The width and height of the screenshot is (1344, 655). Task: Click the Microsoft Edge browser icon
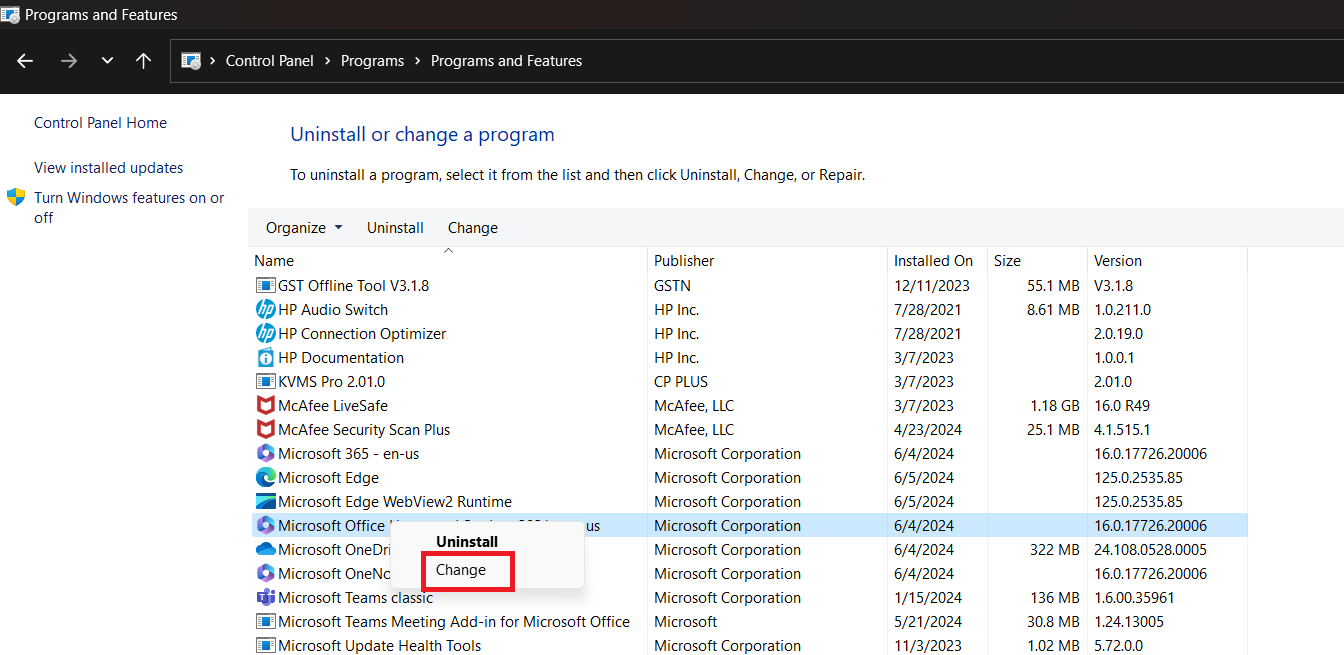coord(265,478)
